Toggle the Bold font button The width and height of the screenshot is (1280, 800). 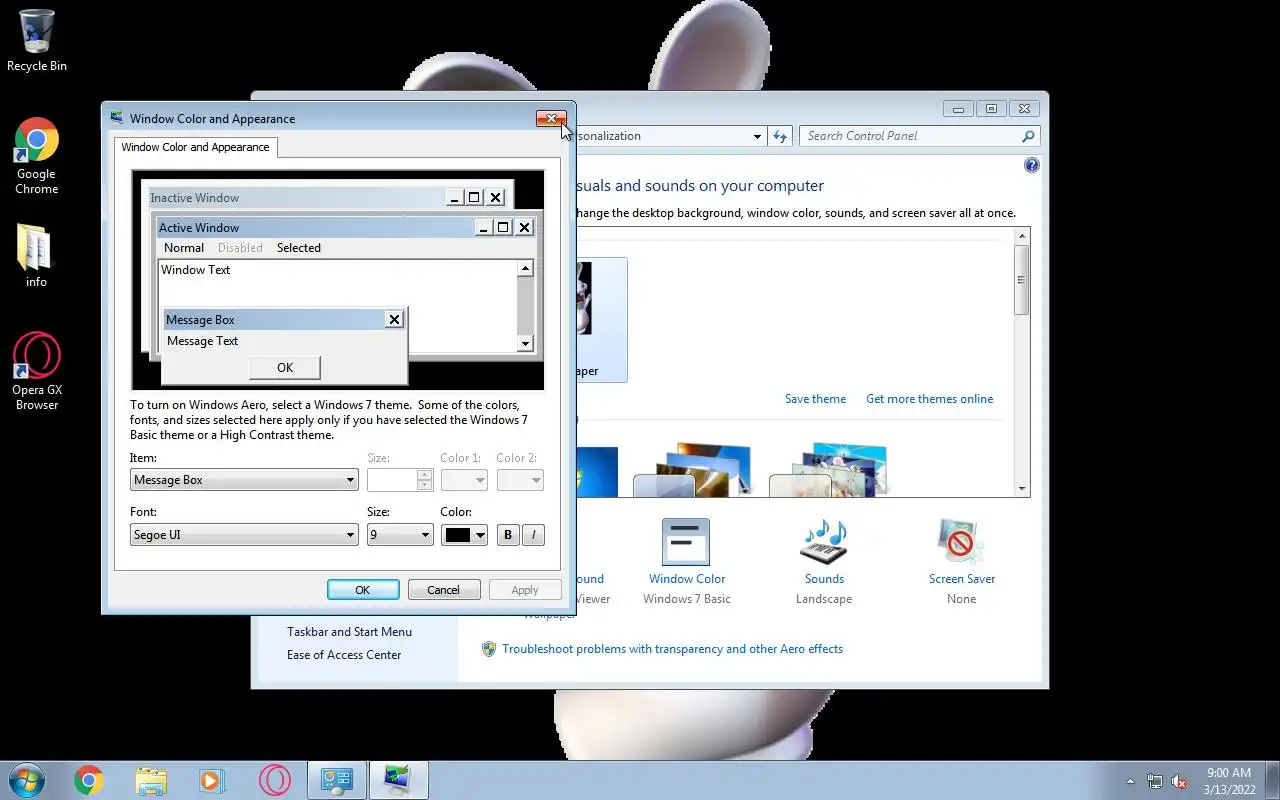508,535
